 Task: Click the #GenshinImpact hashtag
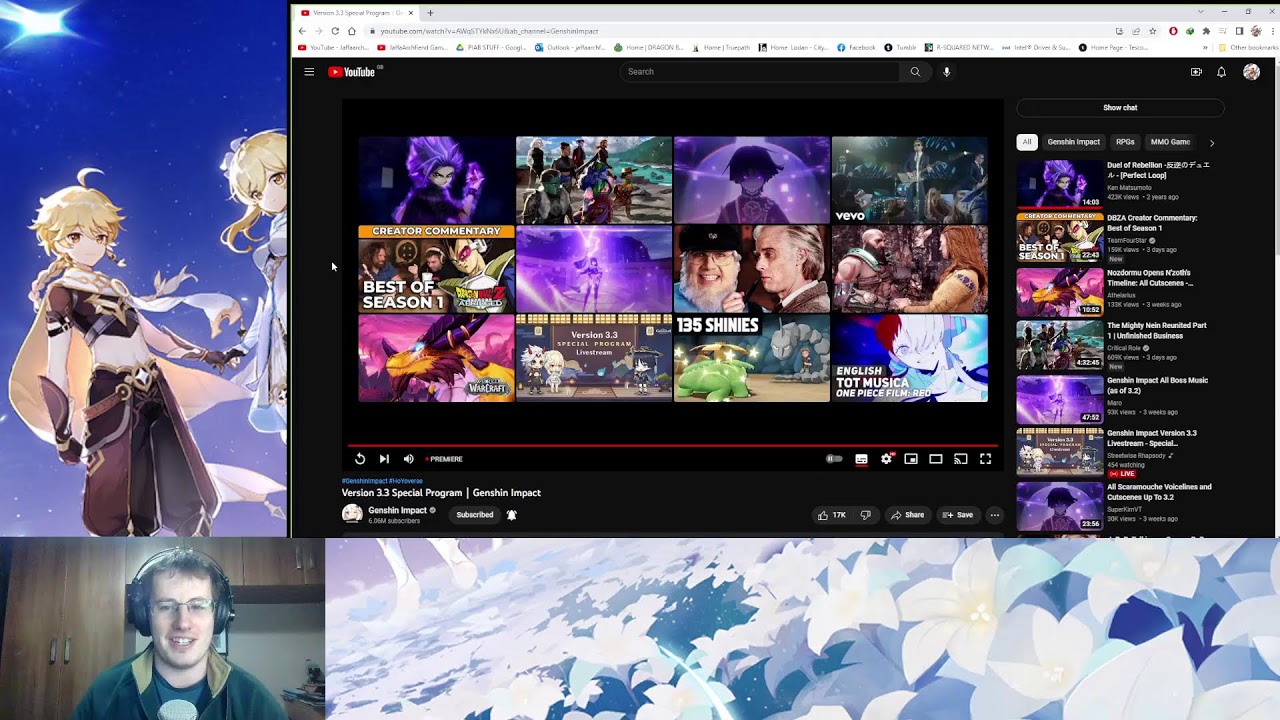point(364,481)
